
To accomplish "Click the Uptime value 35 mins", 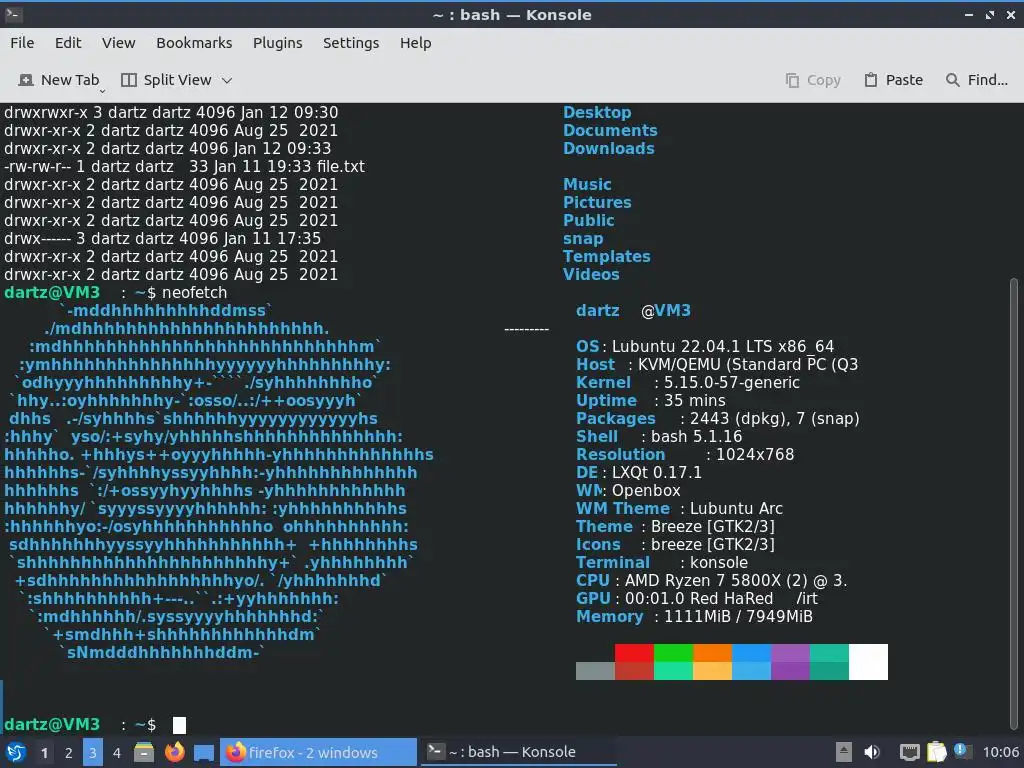I will 694,400.
